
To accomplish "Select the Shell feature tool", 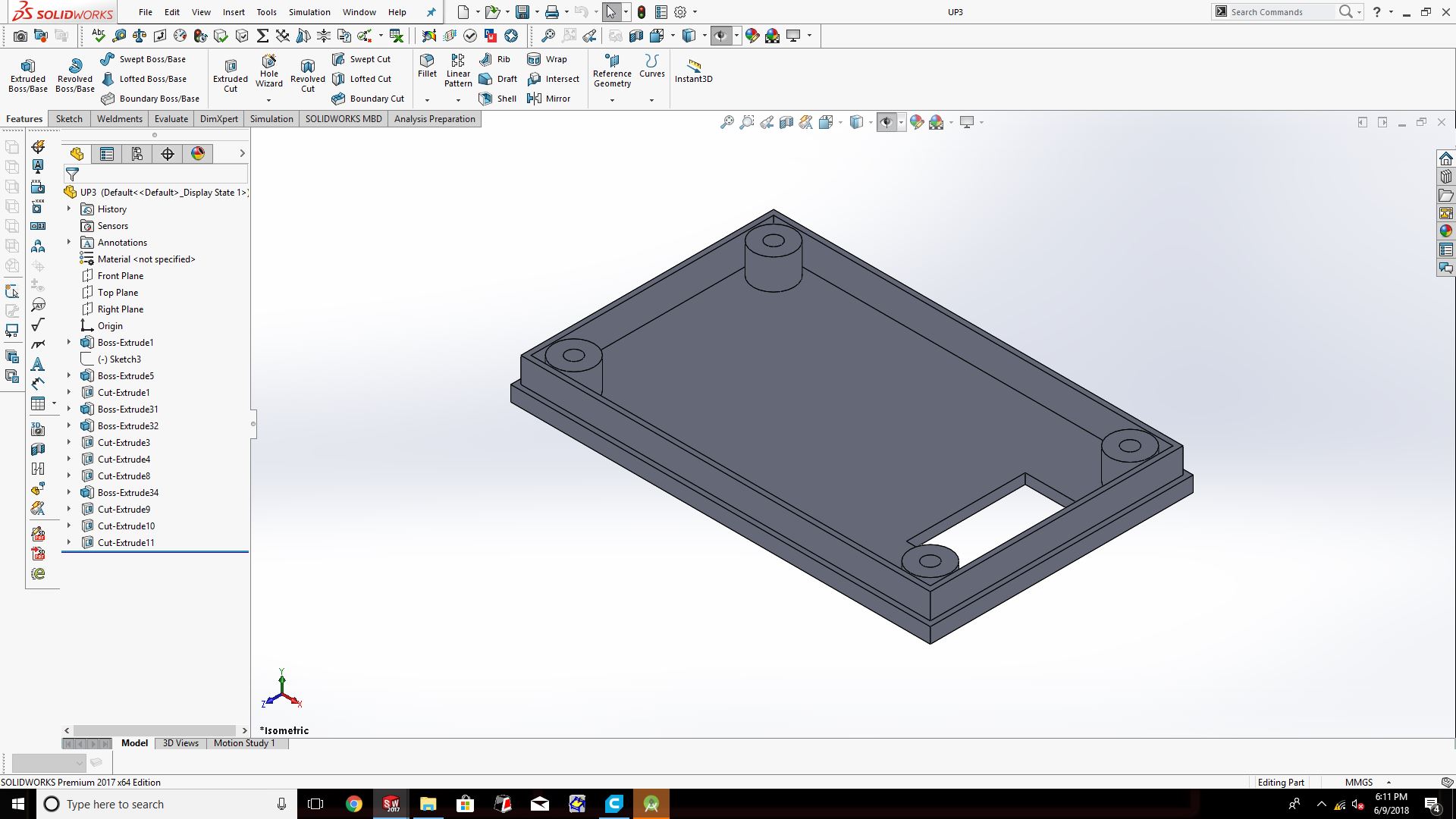I will click(x=497, y=99).
